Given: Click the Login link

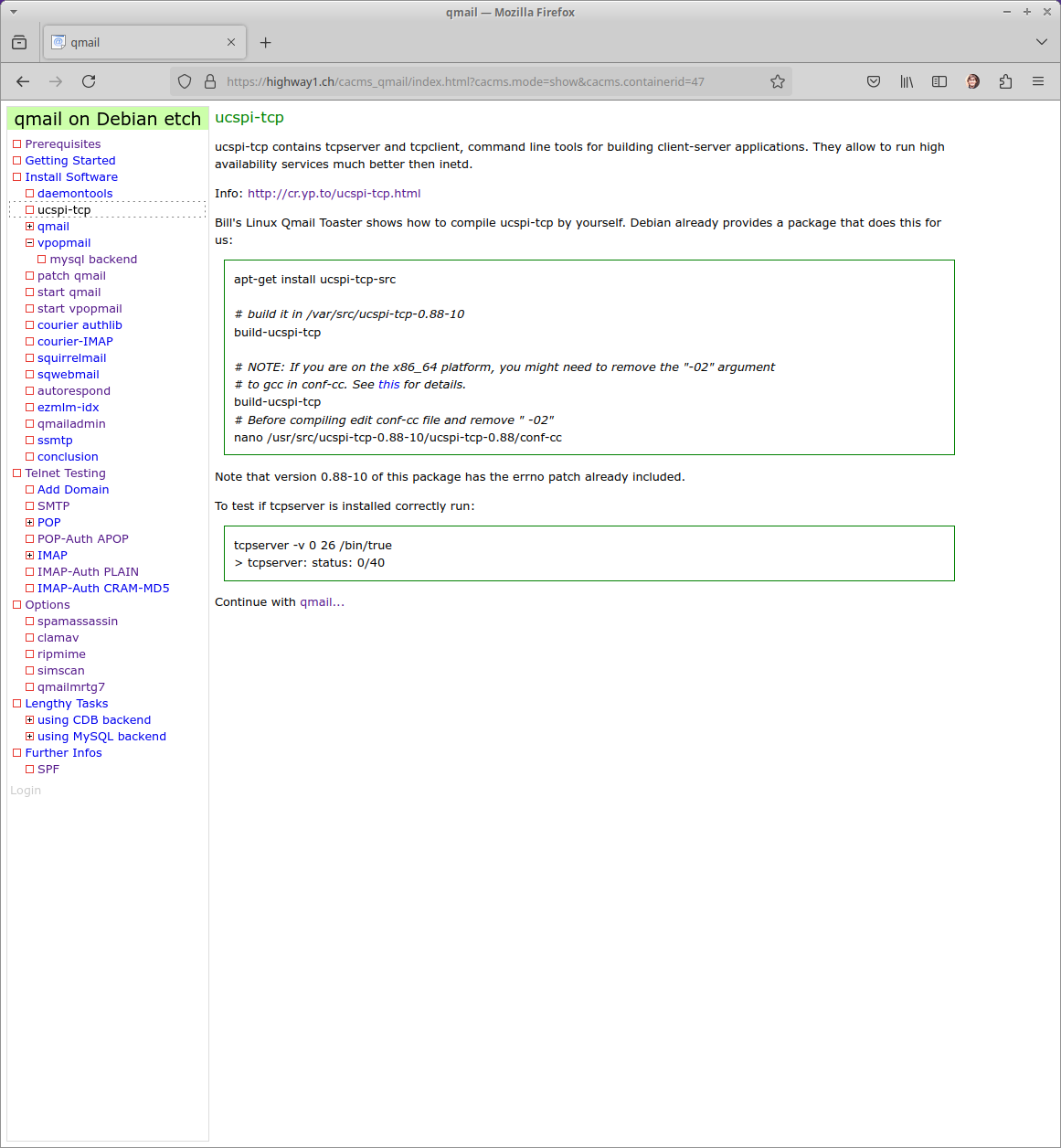Looking at the screenshot, I should 26,791.
